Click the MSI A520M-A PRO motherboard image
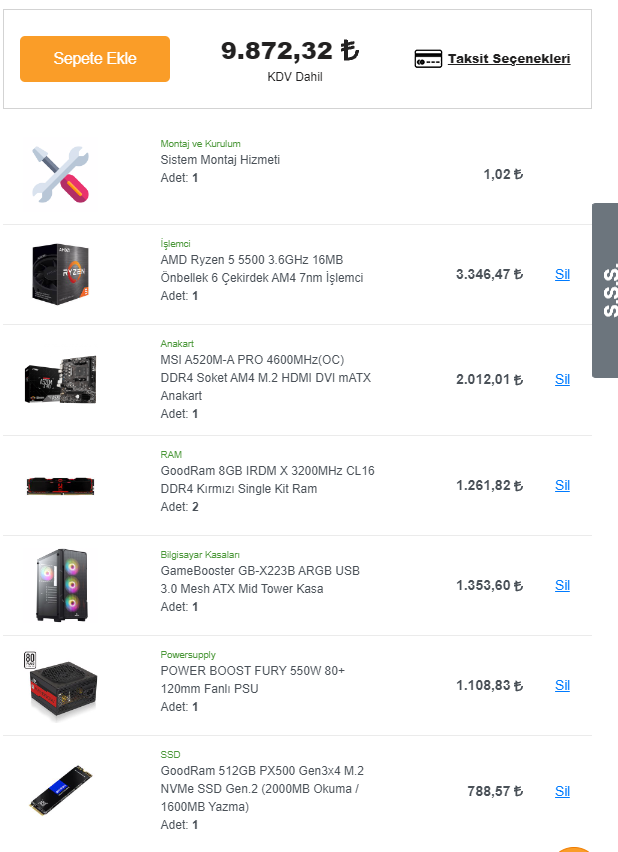The width and height of the screenshot is (618, 852). coord(60,380)
